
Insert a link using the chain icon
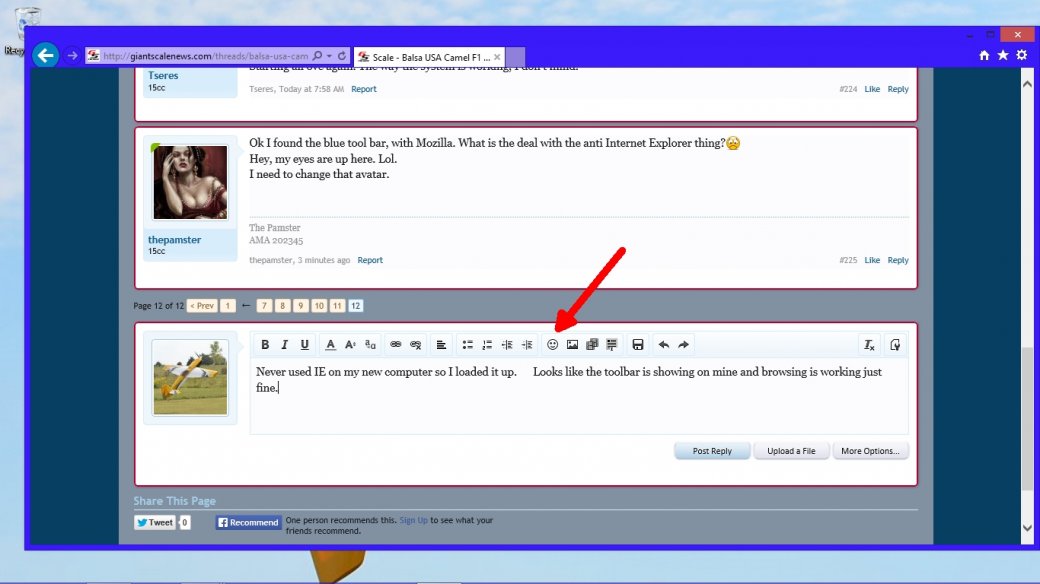(x=395, y=344)
